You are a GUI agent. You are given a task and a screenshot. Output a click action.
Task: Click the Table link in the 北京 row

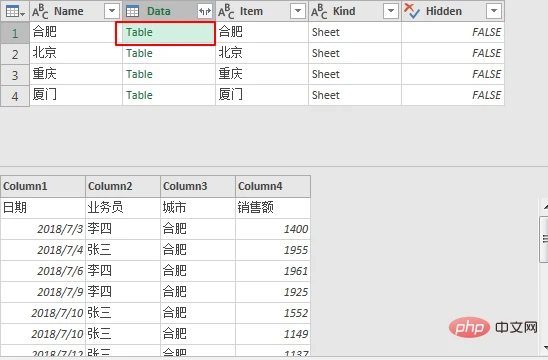(139, 53)
